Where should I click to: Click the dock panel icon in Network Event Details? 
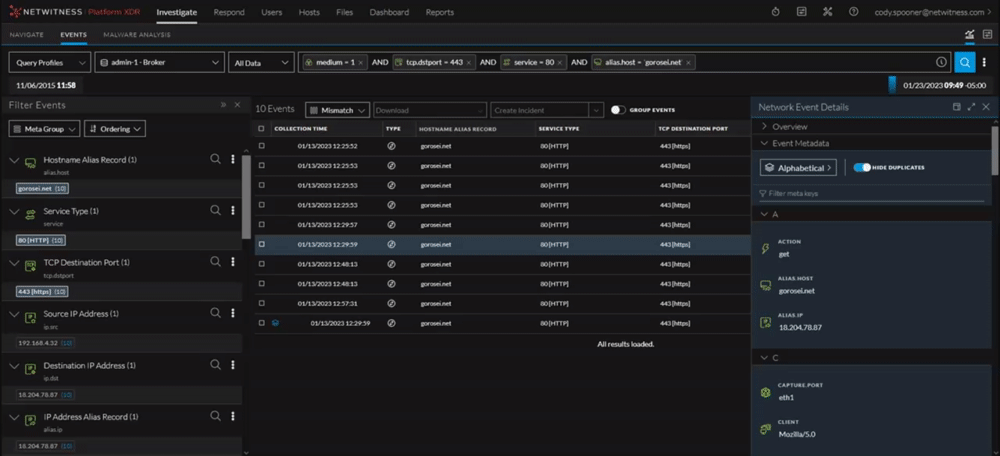click(957, 107)
